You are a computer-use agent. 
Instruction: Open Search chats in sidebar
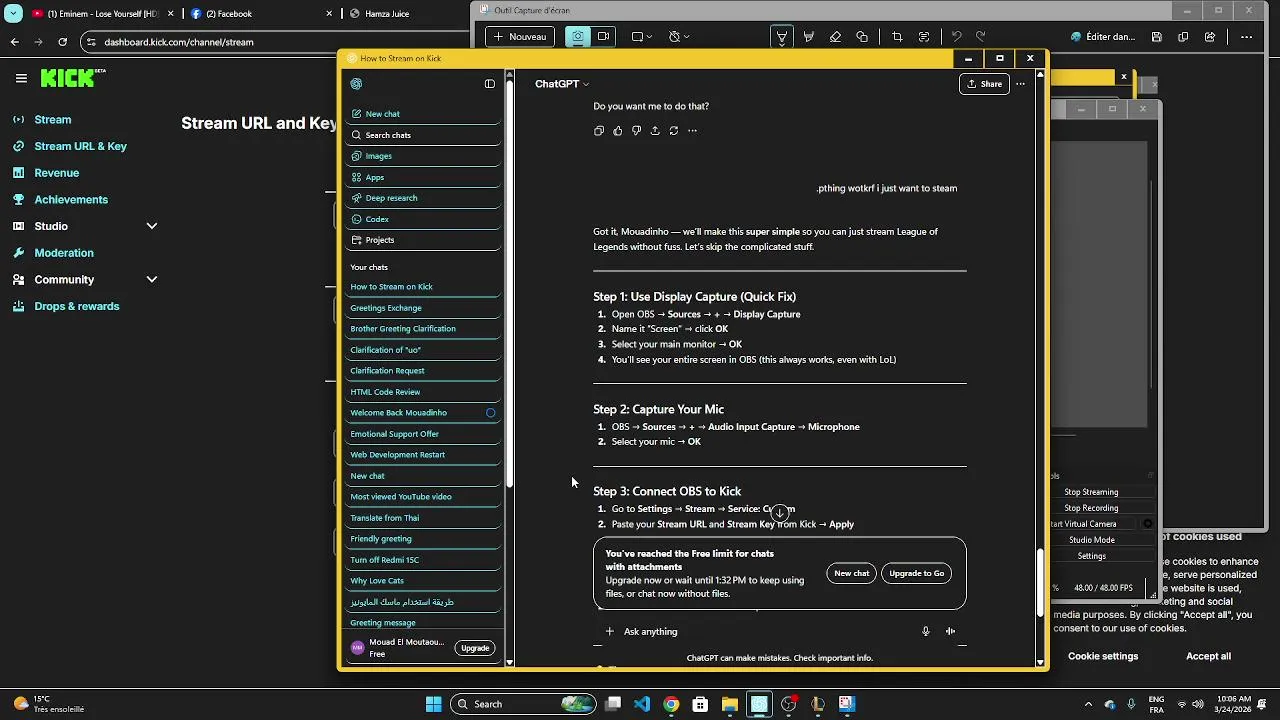click(x=422, y=135)
